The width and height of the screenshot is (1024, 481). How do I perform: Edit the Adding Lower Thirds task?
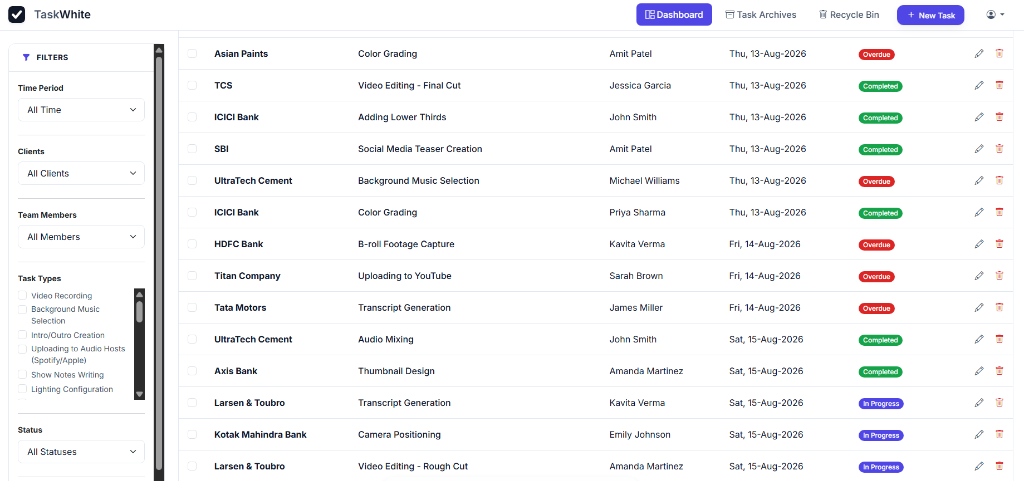(x=978, y=117)
